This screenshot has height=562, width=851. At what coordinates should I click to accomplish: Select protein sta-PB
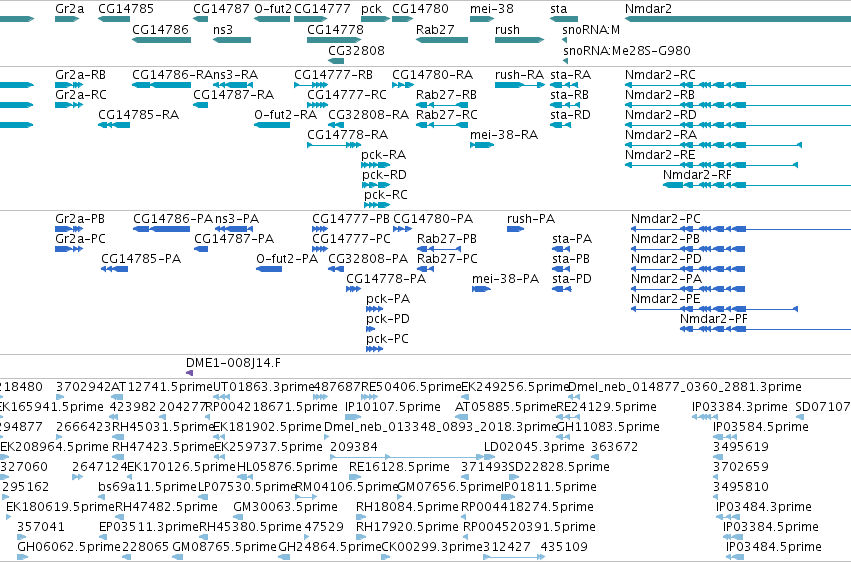(562, 269)
